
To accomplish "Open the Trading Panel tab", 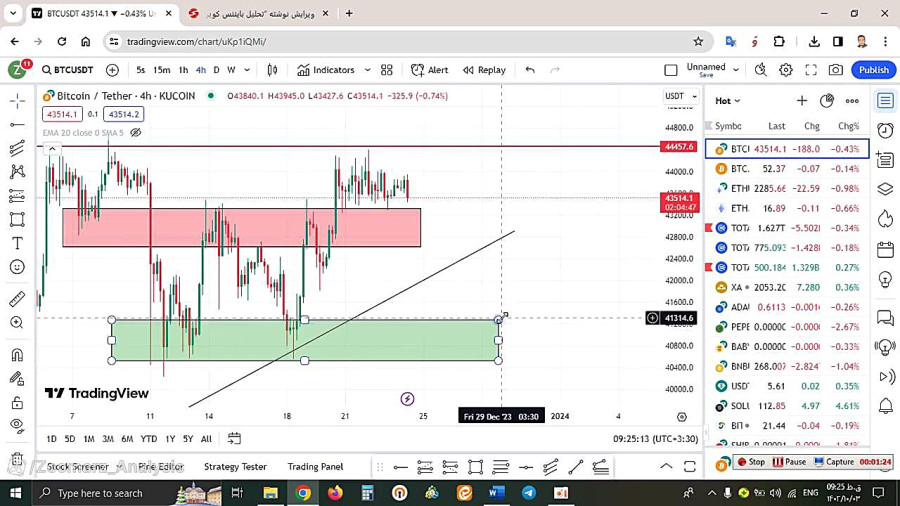I will (315, 467).
